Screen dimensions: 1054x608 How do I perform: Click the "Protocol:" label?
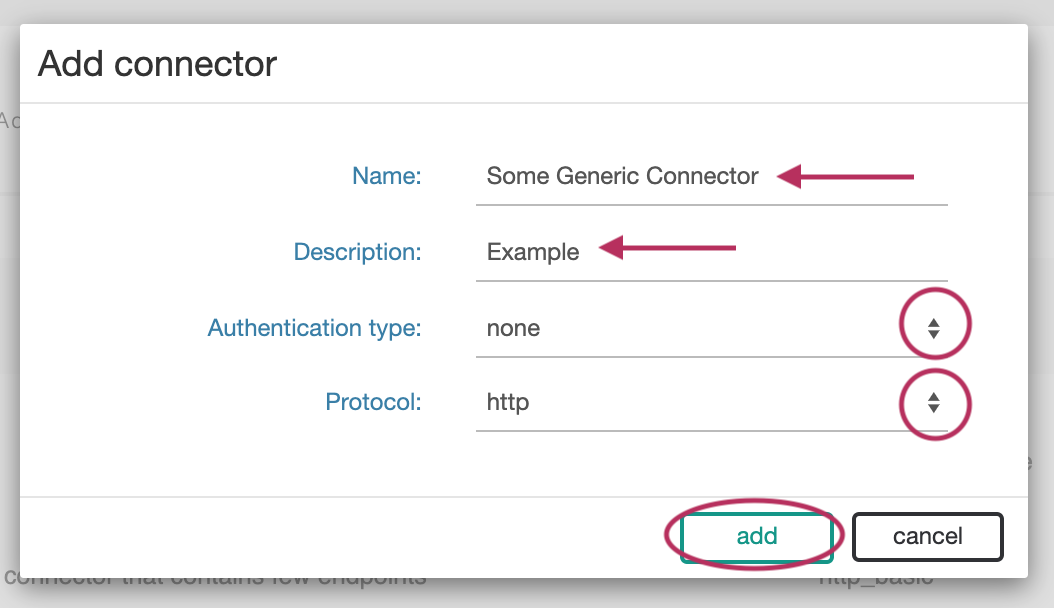coord(373,403)
